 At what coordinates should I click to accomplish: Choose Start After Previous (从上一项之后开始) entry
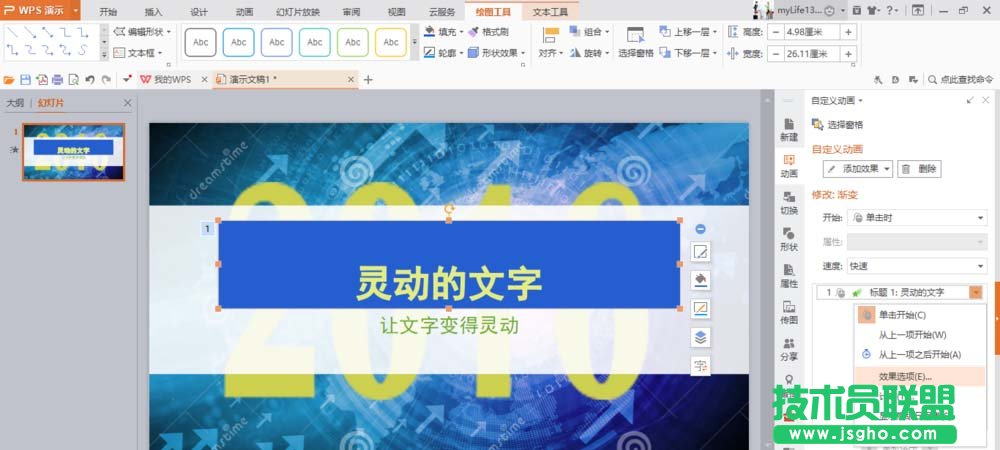920,354
